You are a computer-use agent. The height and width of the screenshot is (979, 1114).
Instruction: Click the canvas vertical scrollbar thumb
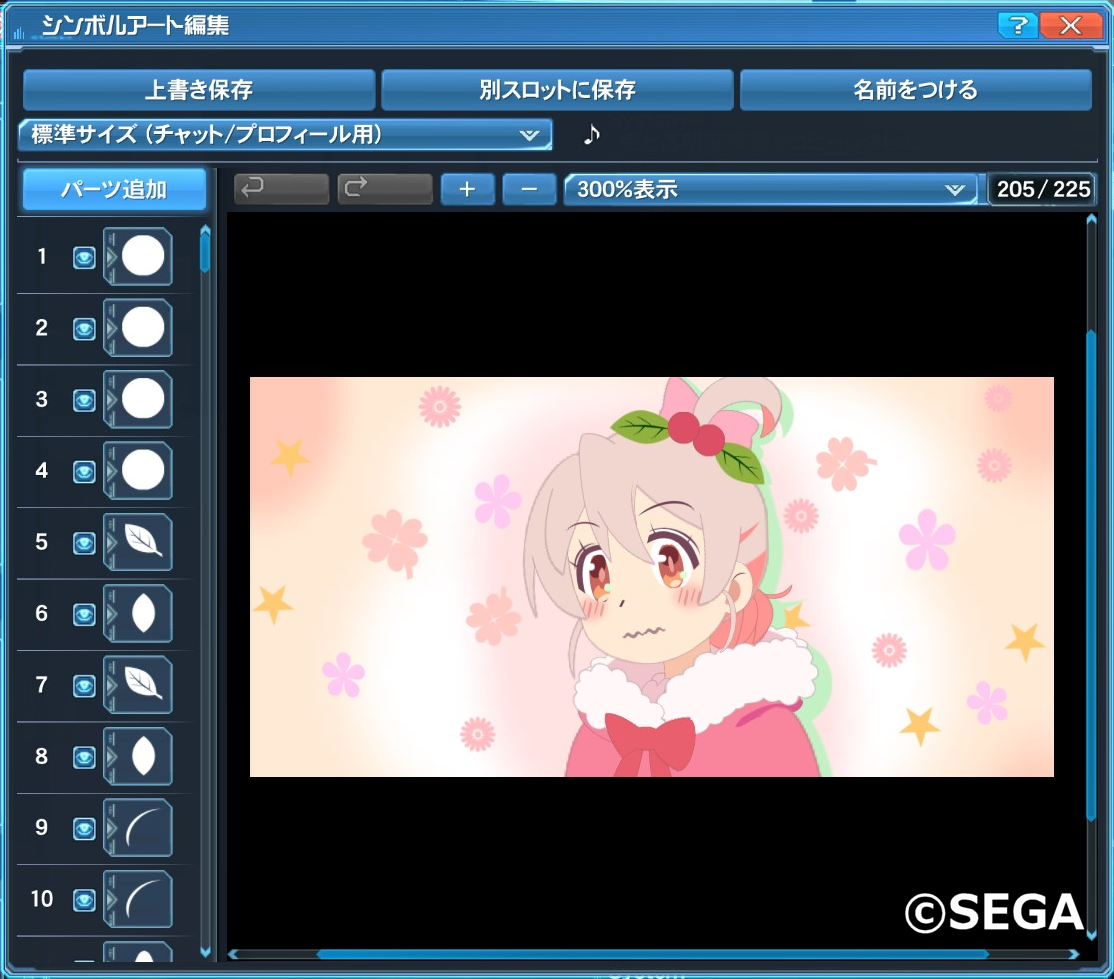(1091, 575)
